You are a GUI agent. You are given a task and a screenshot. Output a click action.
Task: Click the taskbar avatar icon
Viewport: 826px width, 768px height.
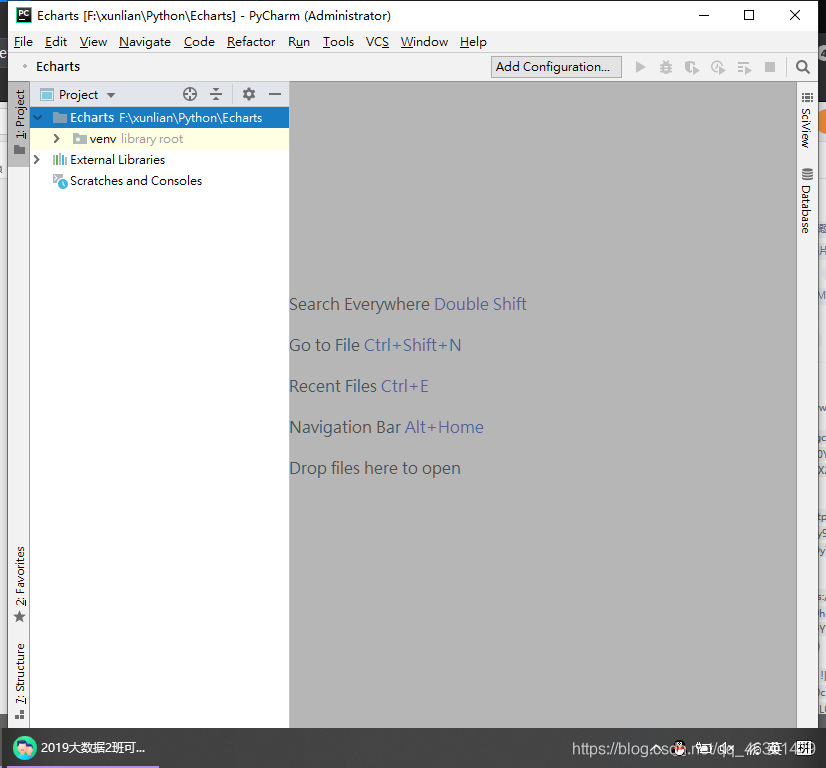[x=24, y=748]
